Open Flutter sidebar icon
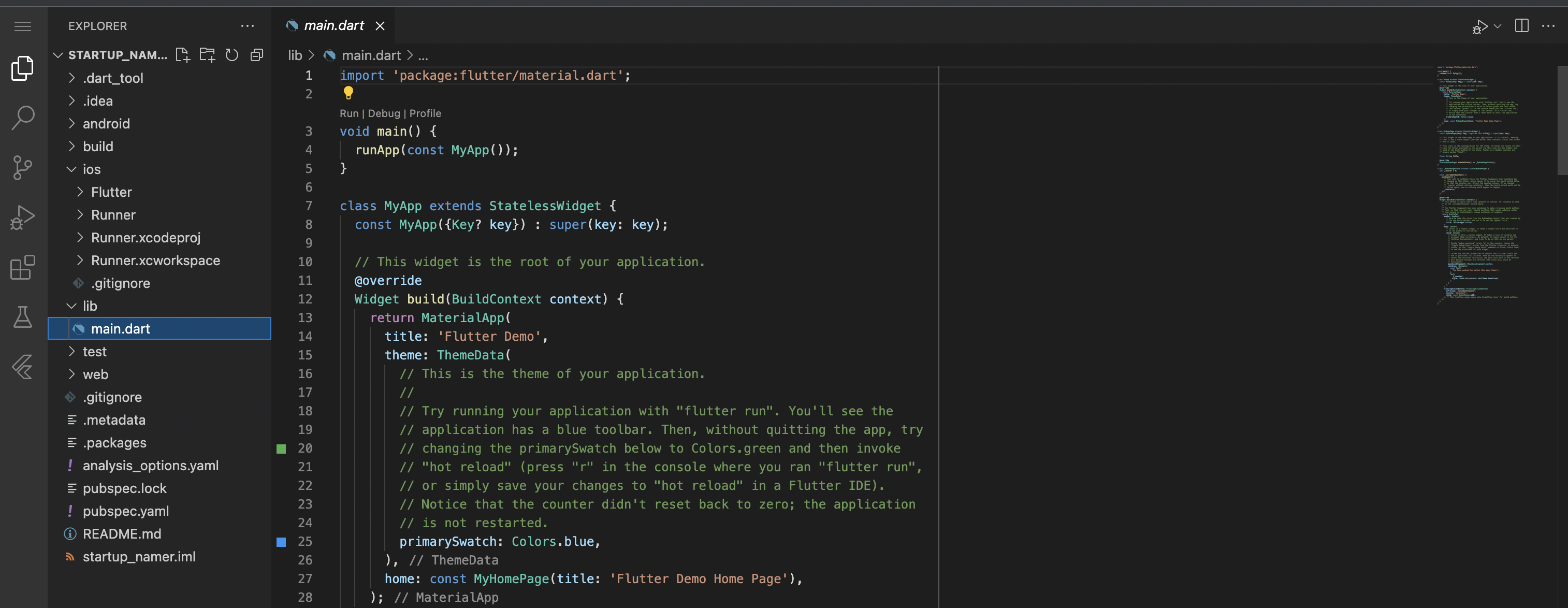 tap(22, 367)
